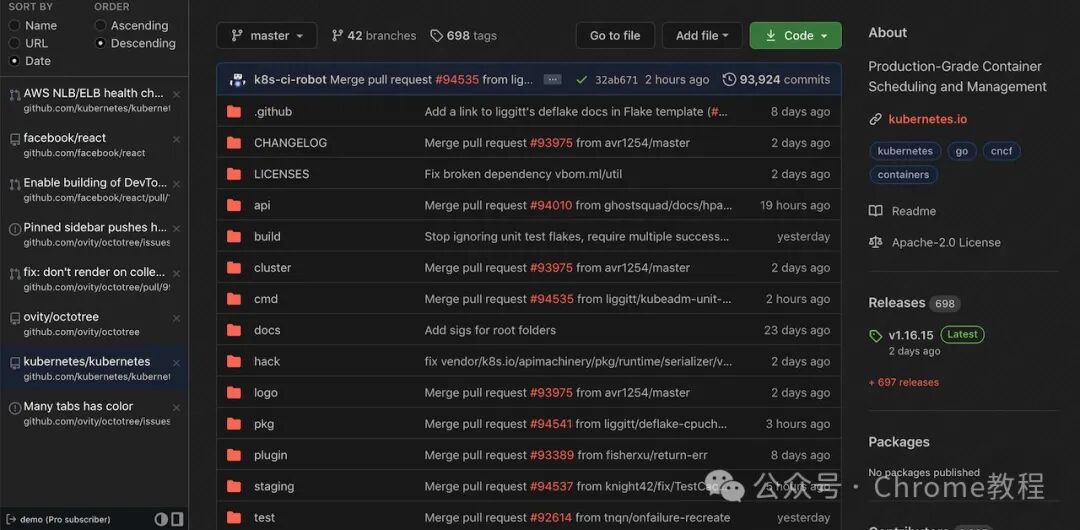Click the book icon next to Readme
The image size is (1080, 530).
click(x=875, y=211)
